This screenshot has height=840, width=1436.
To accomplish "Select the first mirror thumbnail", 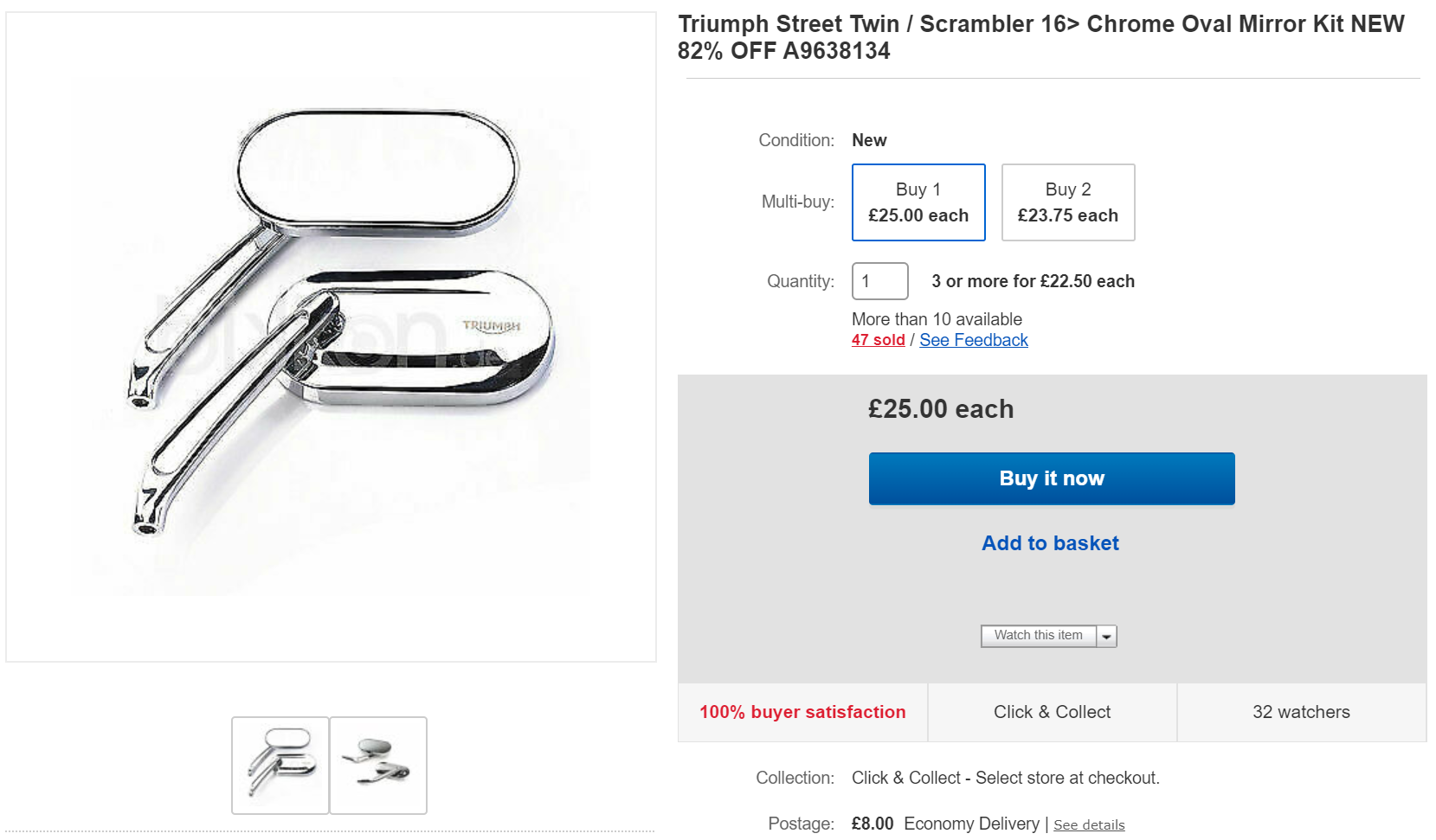I will (x=280, y=765).
